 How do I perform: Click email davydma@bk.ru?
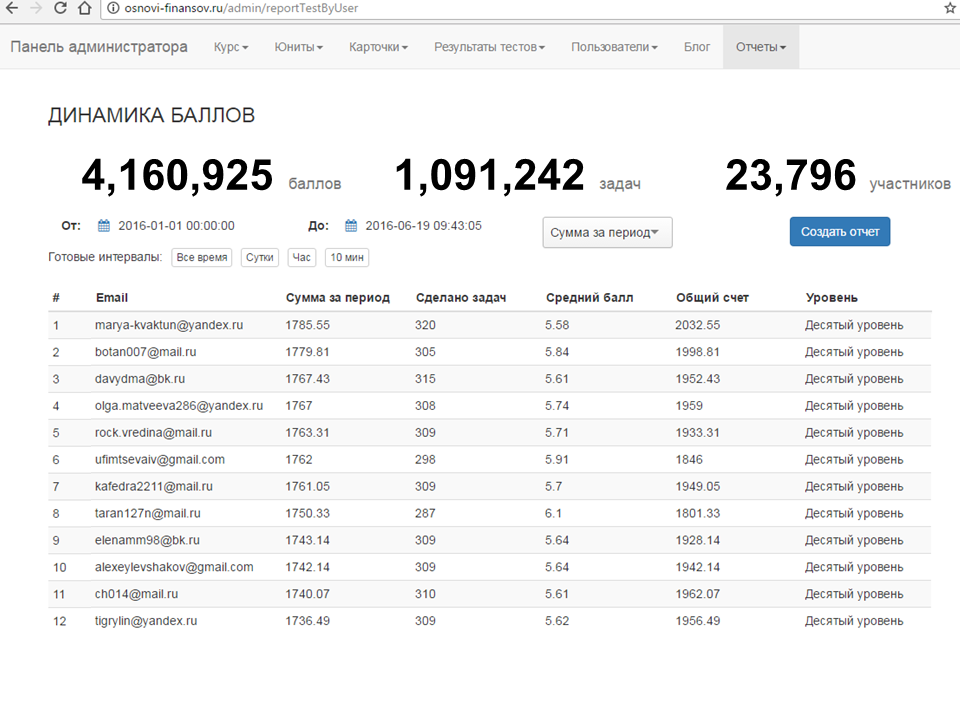140,379
